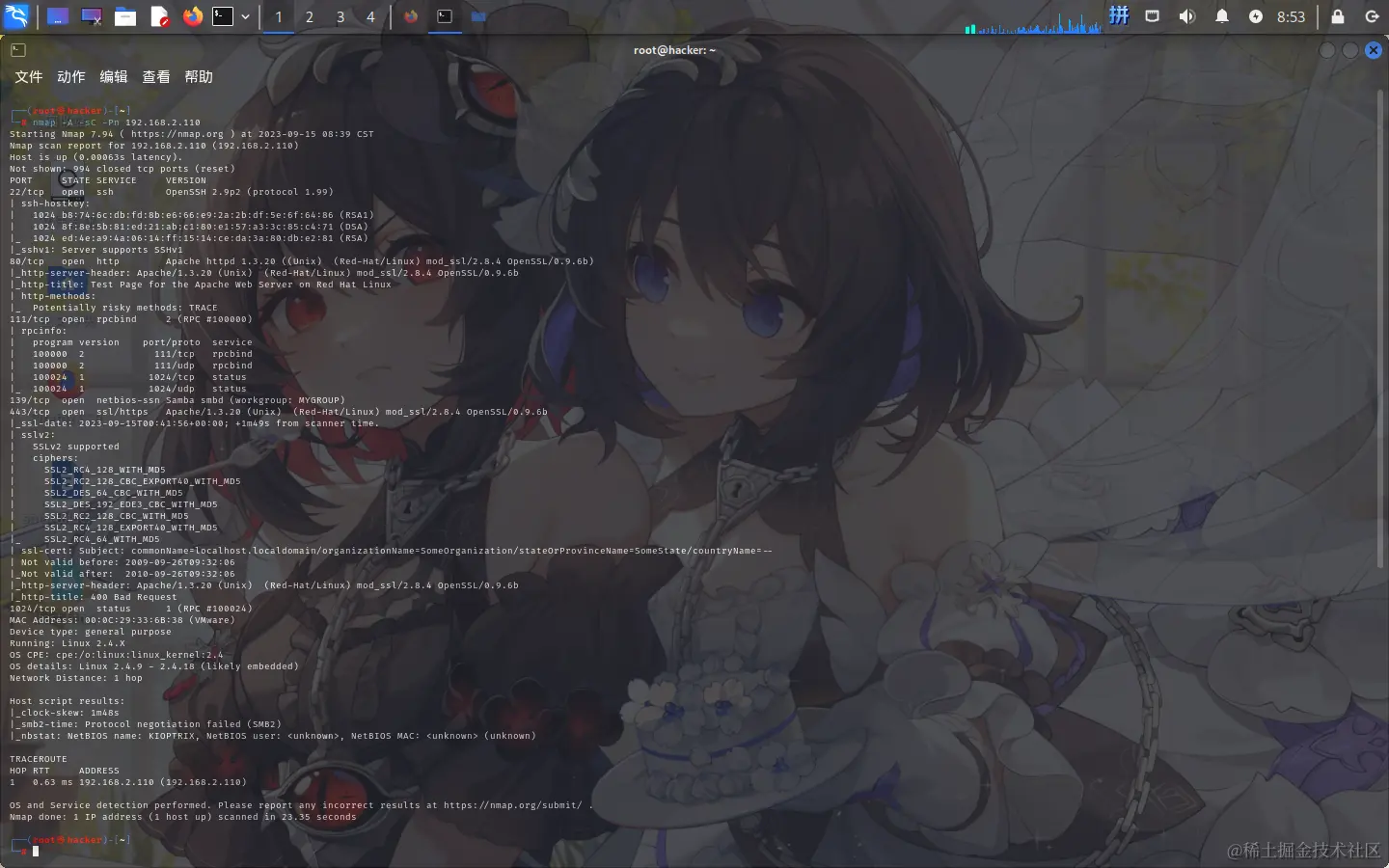Viewport: 1389px width, 868px height.
Task: Switch to workspace 3
Action: point(340,16)
